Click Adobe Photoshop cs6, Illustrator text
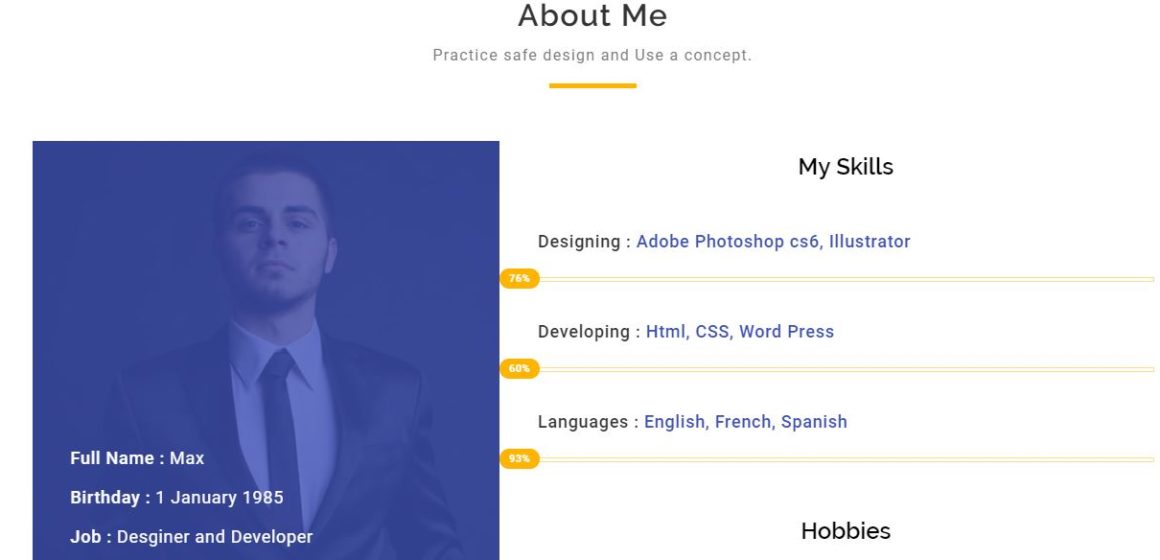 point(773,241)
